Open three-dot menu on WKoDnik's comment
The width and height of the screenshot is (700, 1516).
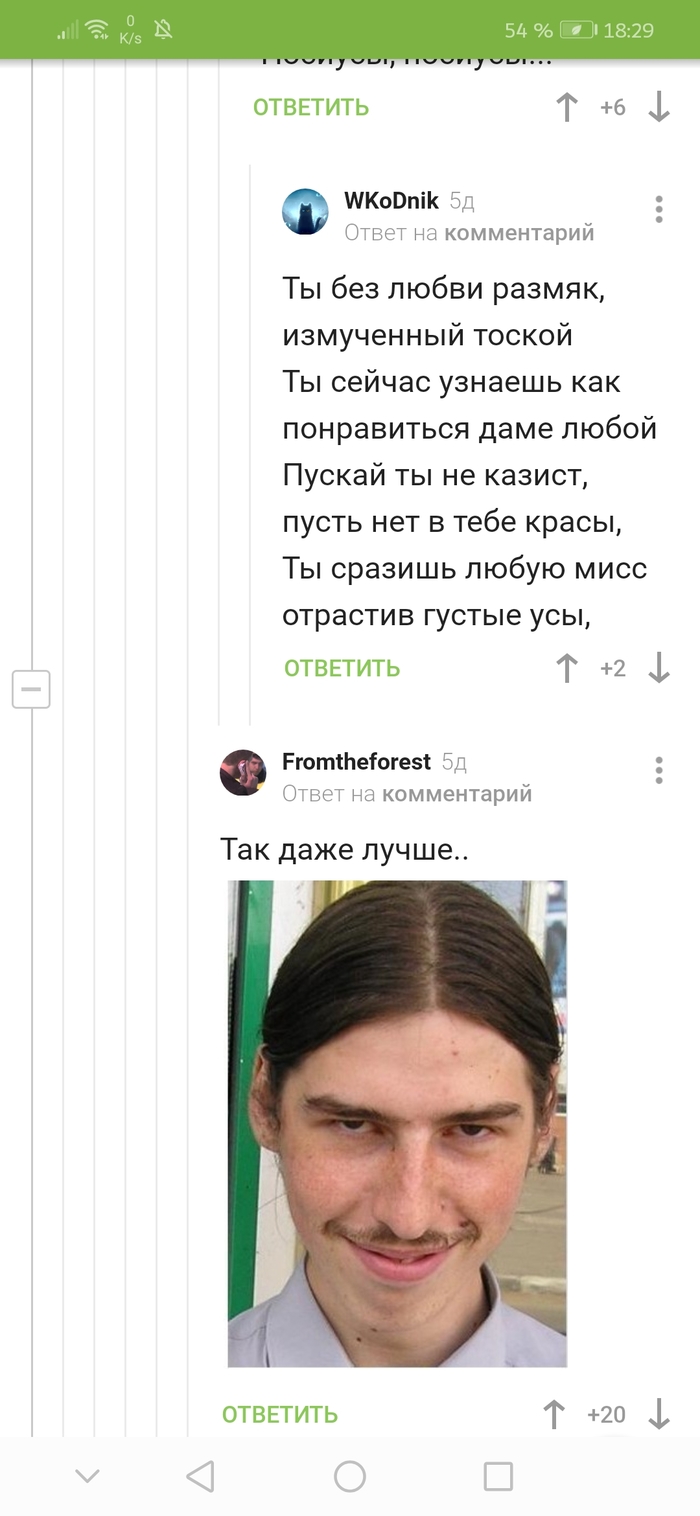pyautogui.click(x=659, y=209)
